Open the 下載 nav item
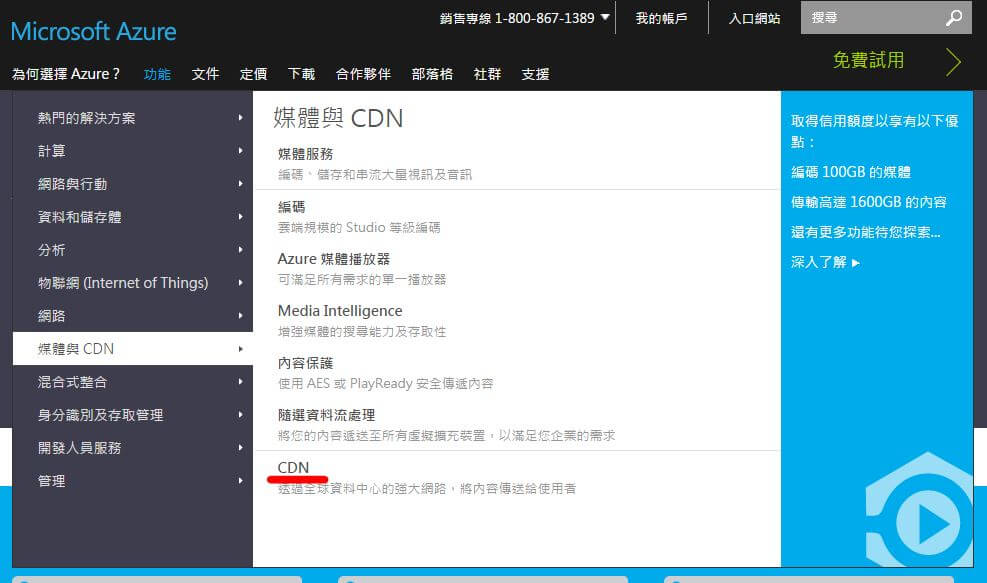The height and width of the screenshot is (583, 987). 301,74
